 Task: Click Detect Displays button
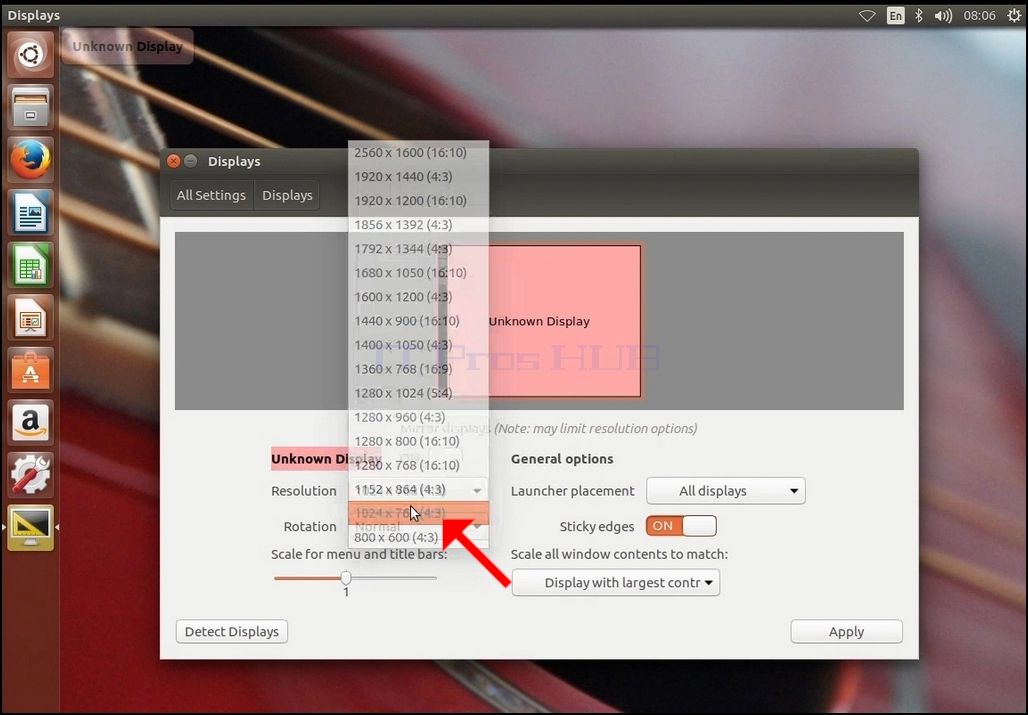[x=231, y=632]
